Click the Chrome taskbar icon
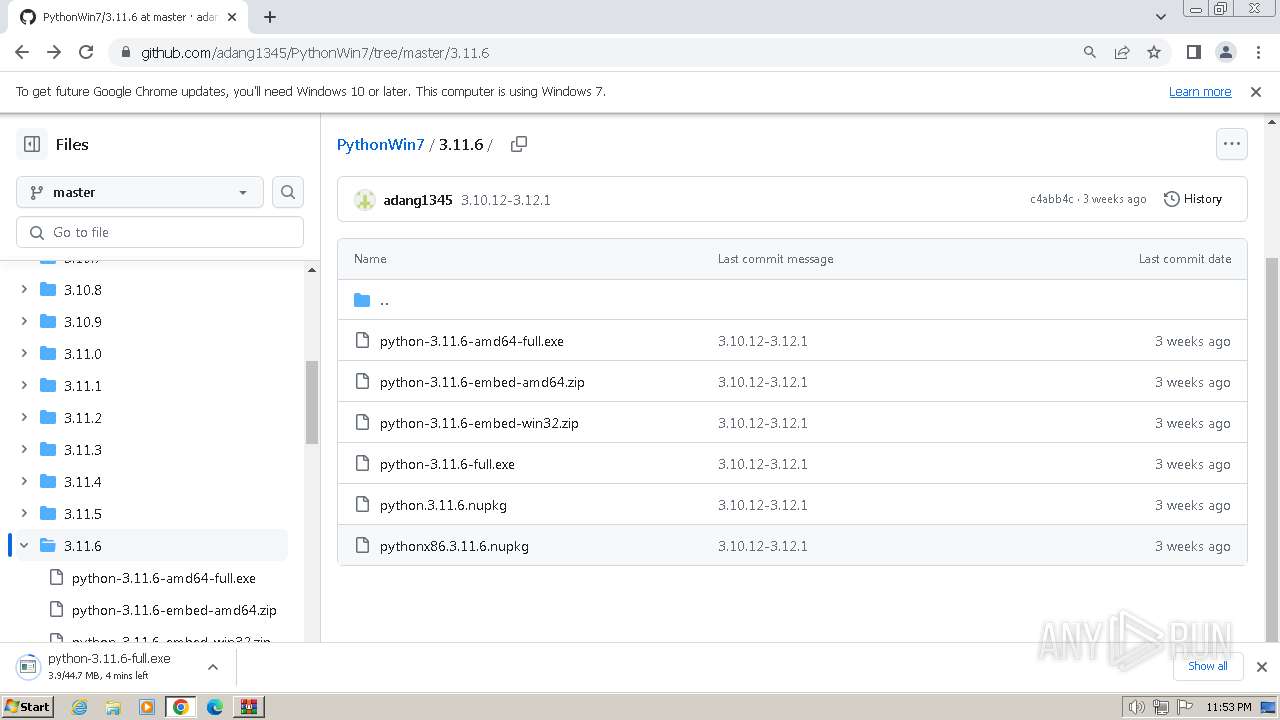This screenshot has height=720, width=1280. 181,707
